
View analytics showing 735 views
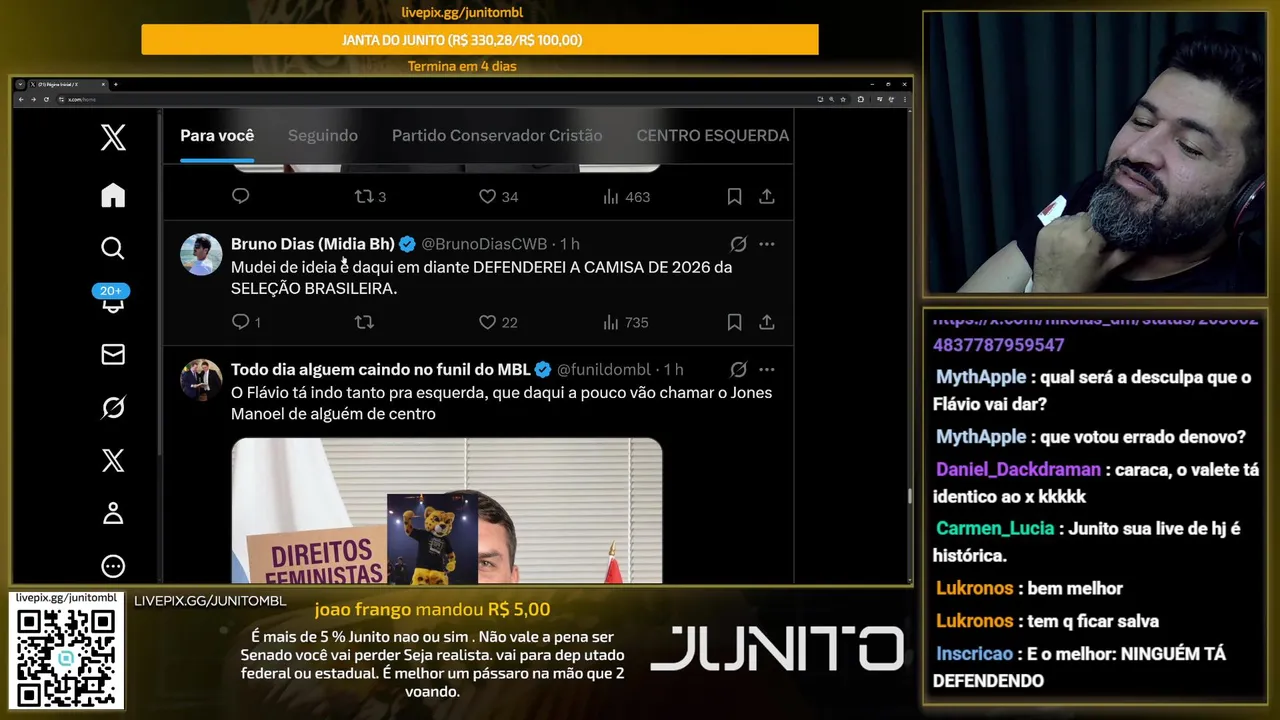(626, 322)
